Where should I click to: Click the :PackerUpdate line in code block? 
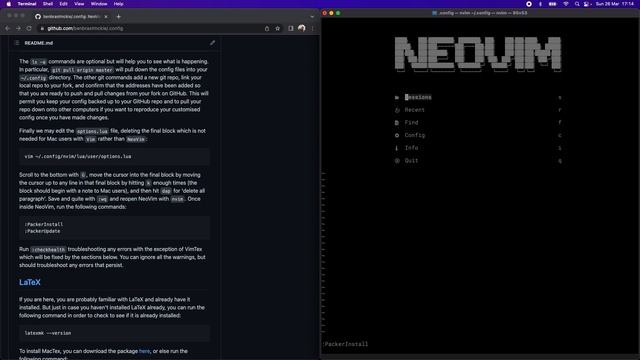42,231
